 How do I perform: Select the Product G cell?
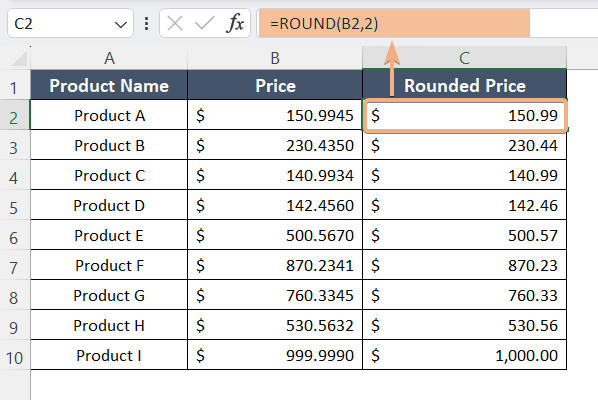(x=109, y=295)
